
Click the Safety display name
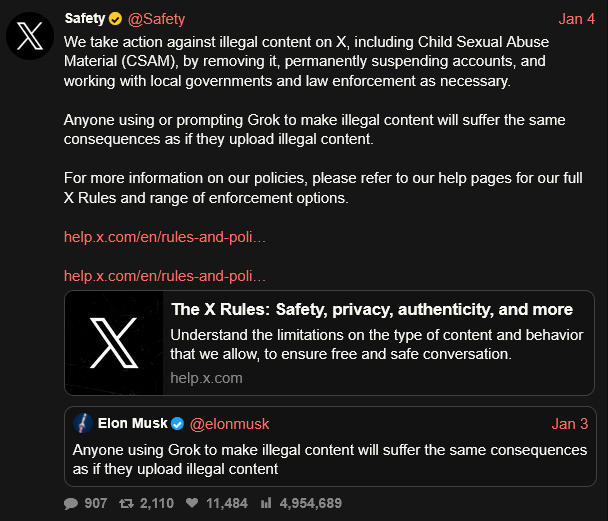(85, 19)
